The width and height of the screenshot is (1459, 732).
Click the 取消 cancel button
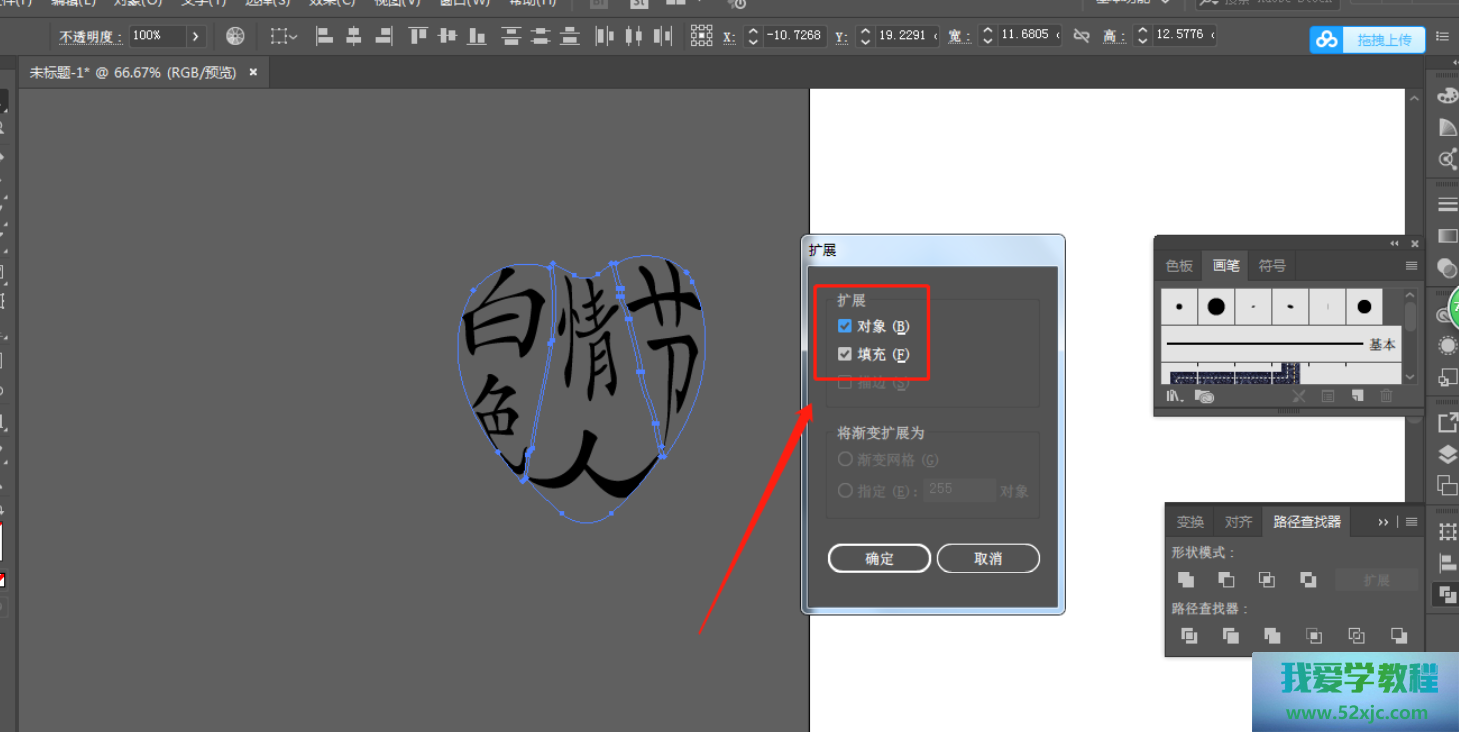pyautogui.click(x=988, y=559)
